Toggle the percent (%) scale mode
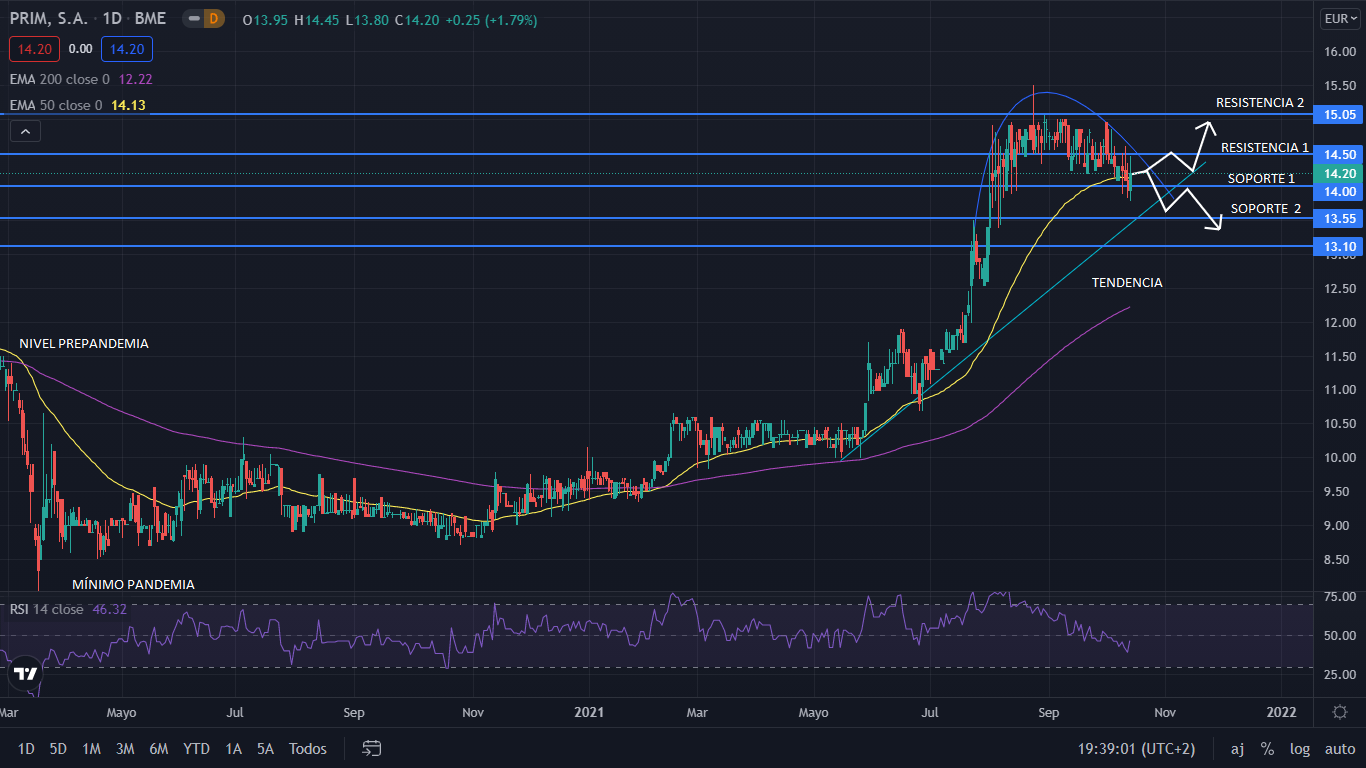Image resolution: width=1366 pixels, height=768 pixels. click(x=1267, y=748)
